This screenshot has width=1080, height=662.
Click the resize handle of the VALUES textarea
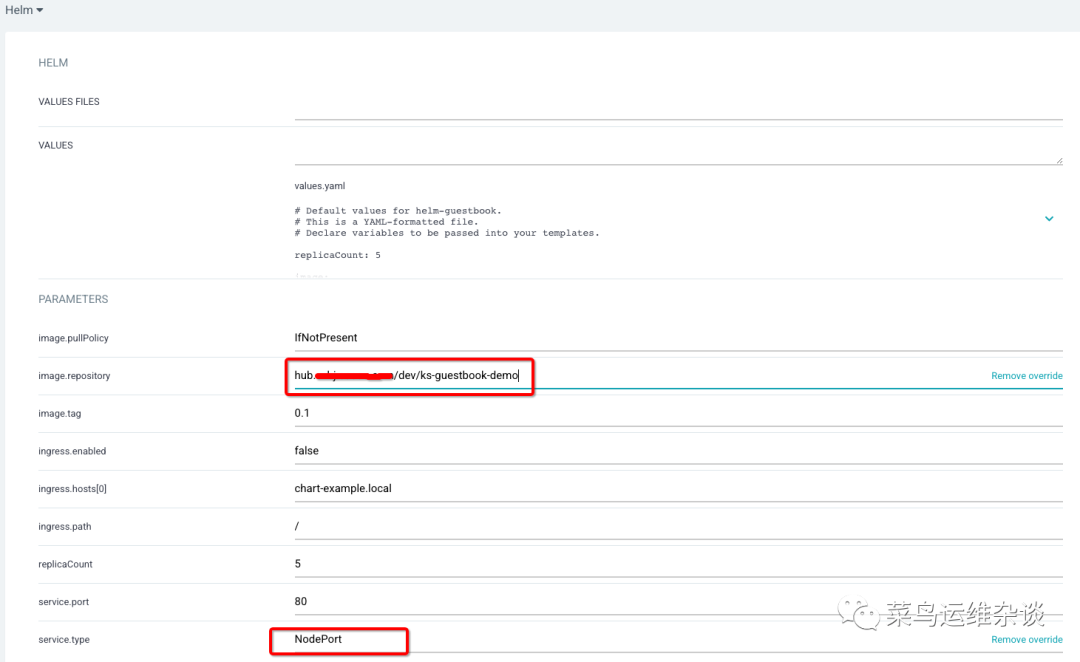click(1059, 161)
